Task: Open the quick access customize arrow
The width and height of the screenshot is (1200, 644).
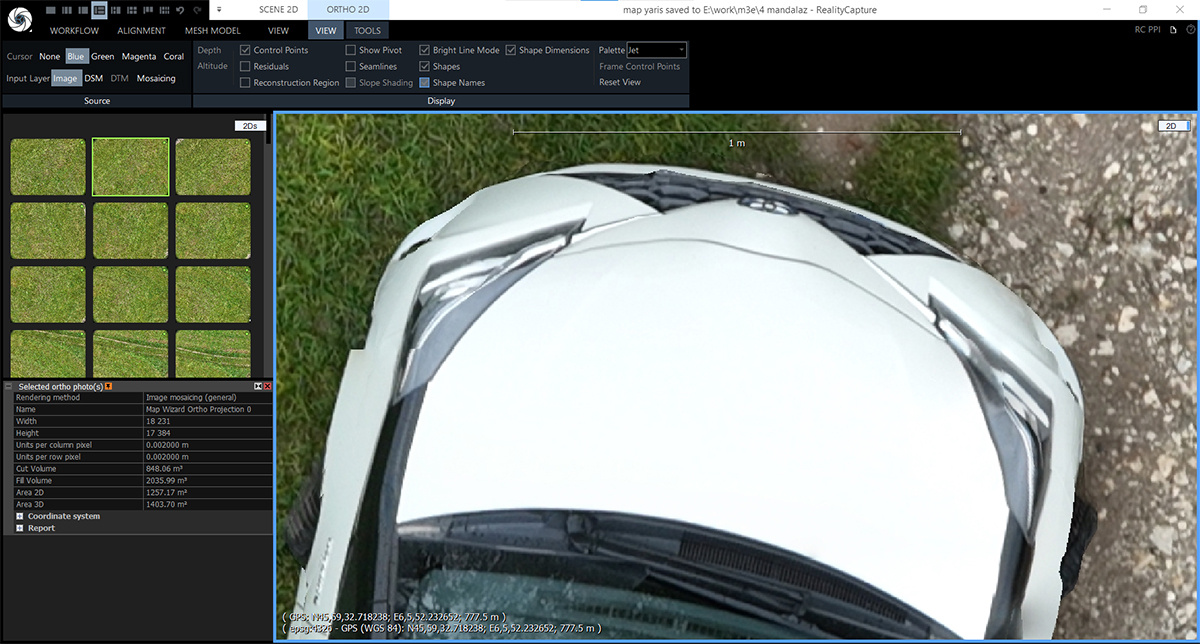Action: [x=218, y=10]
